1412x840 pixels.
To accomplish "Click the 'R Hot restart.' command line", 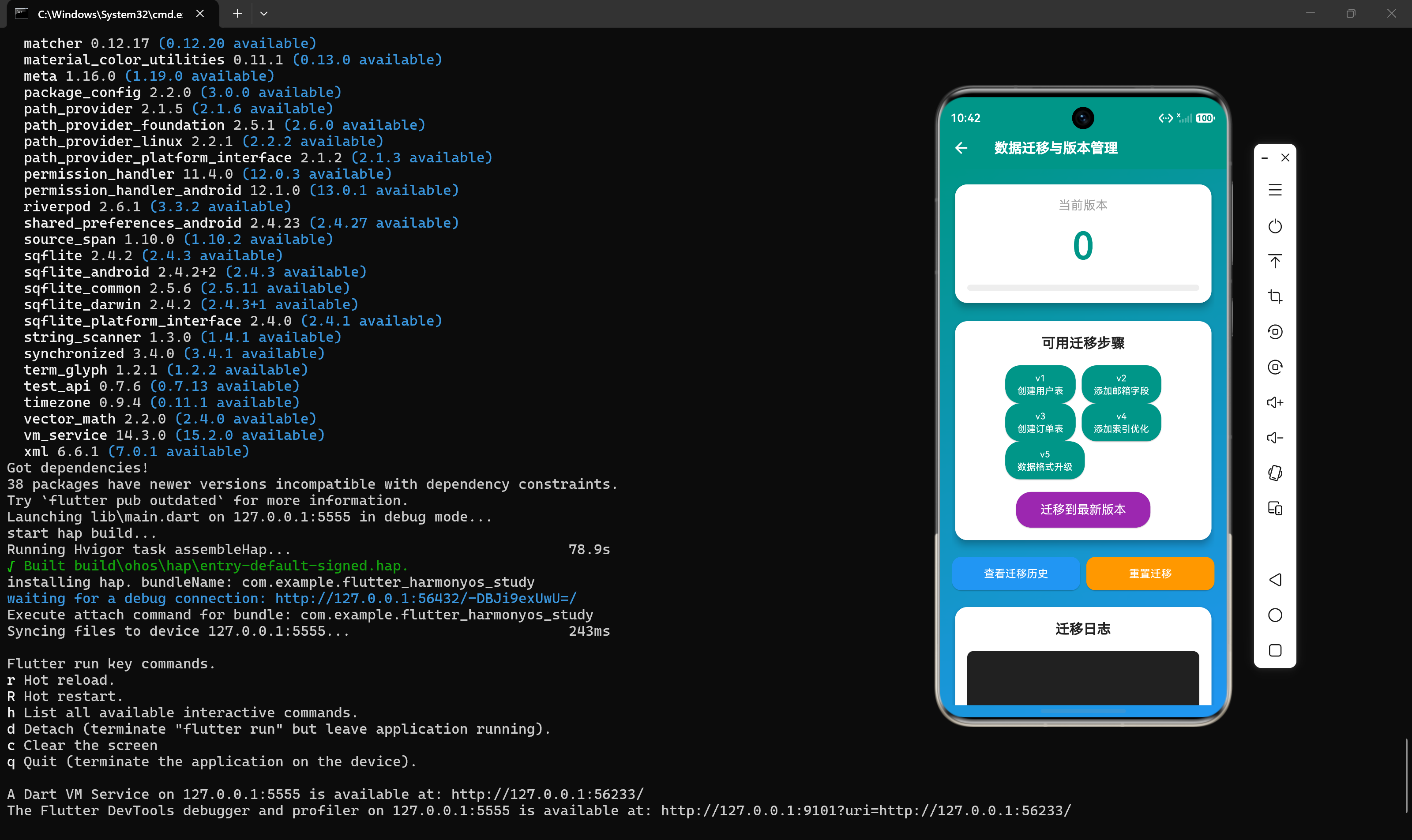I will tap(65, 696).
